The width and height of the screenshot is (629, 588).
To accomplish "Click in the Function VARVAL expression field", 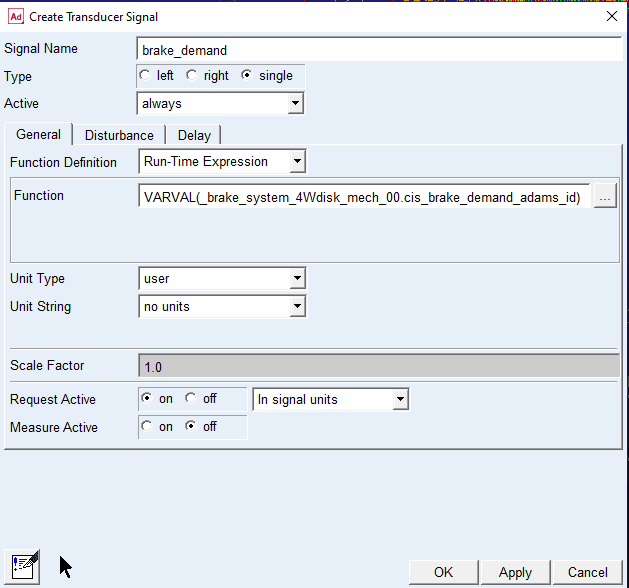I will [364, 196].
